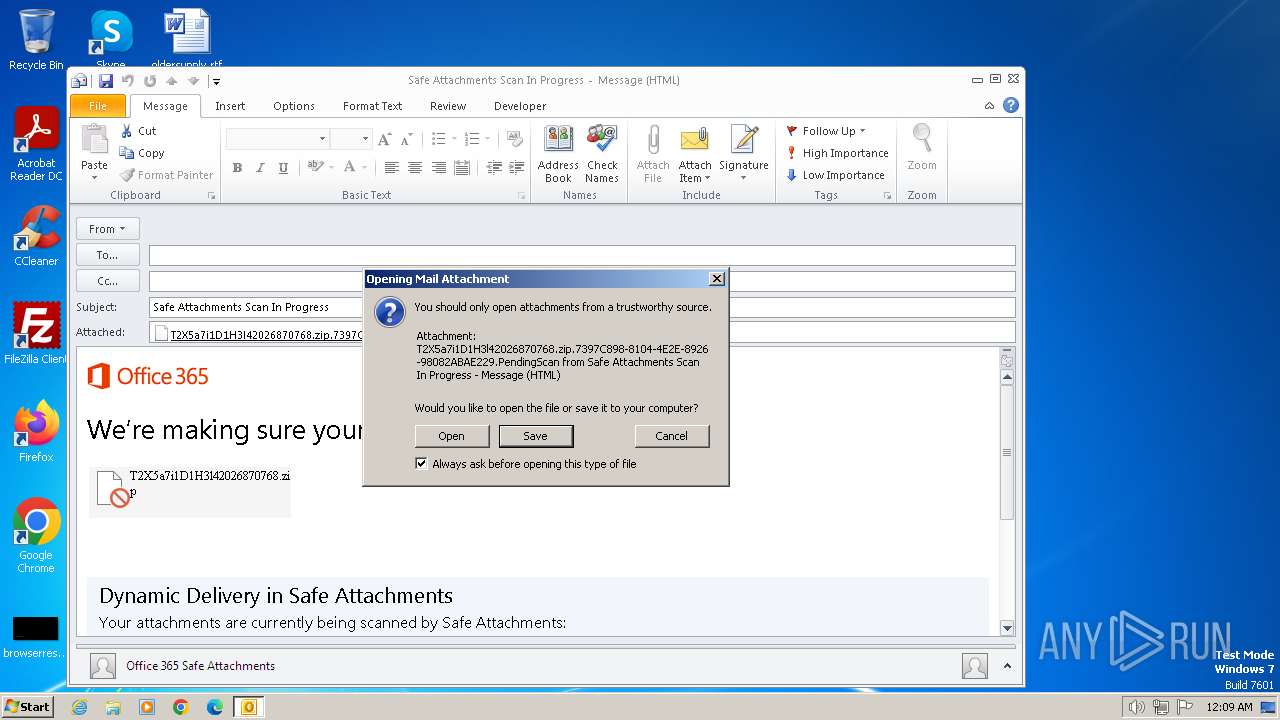Screen dimensions: 1280x720
Task: Click the Copy icon in Clipboard group
Action: [127, 153]
